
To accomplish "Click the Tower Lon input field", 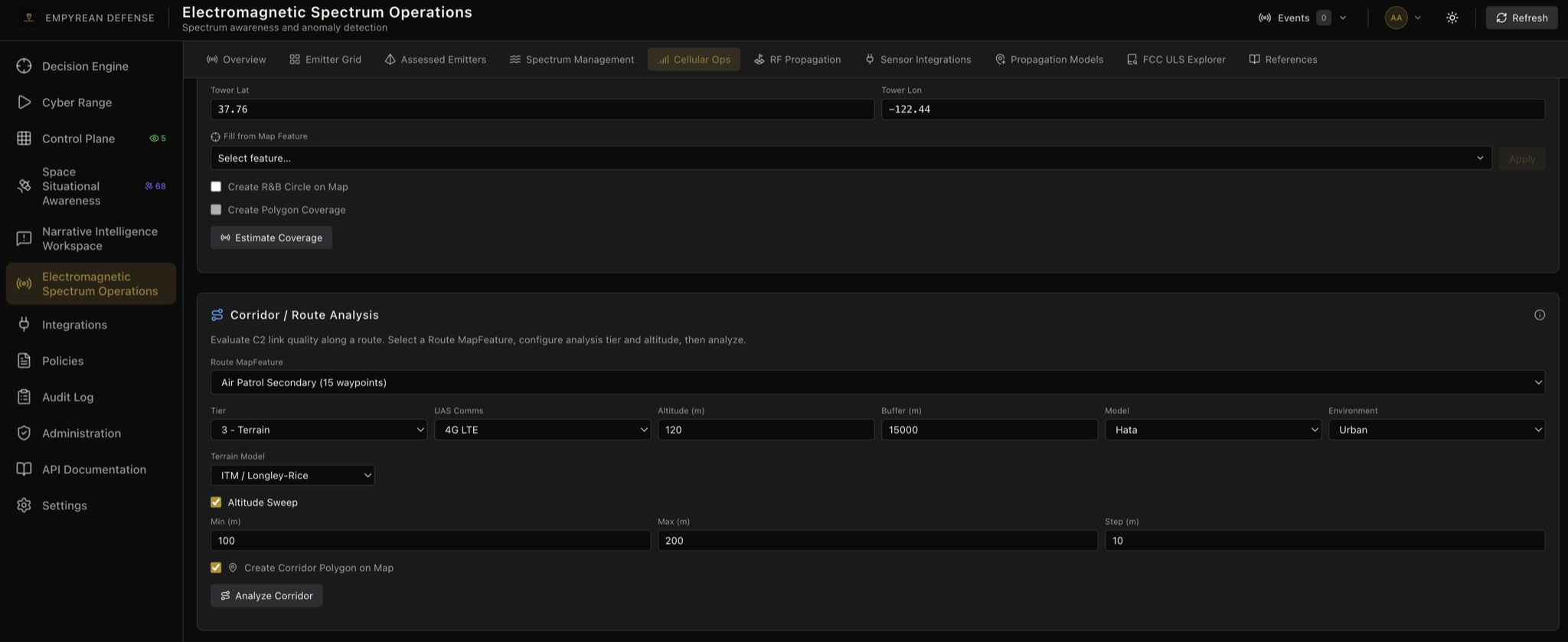I will point(1213,109).
